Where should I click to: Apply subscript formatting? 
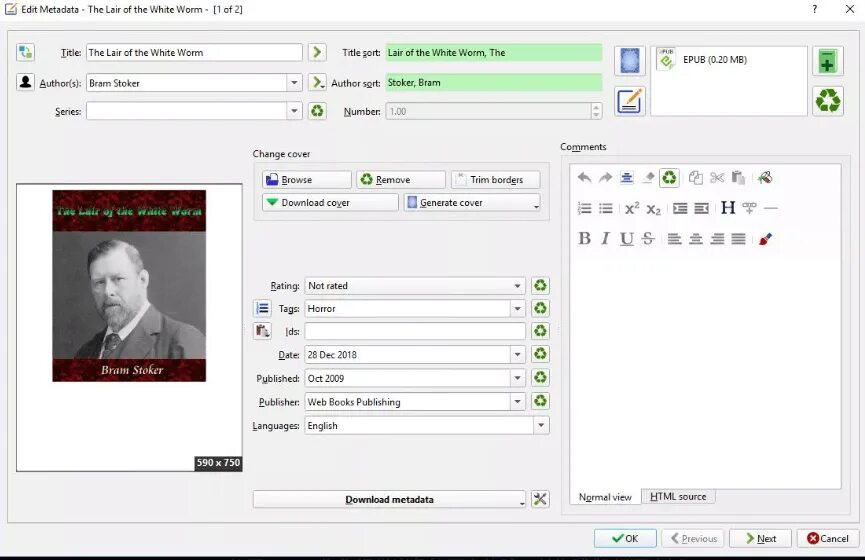(x=654, y=209)
